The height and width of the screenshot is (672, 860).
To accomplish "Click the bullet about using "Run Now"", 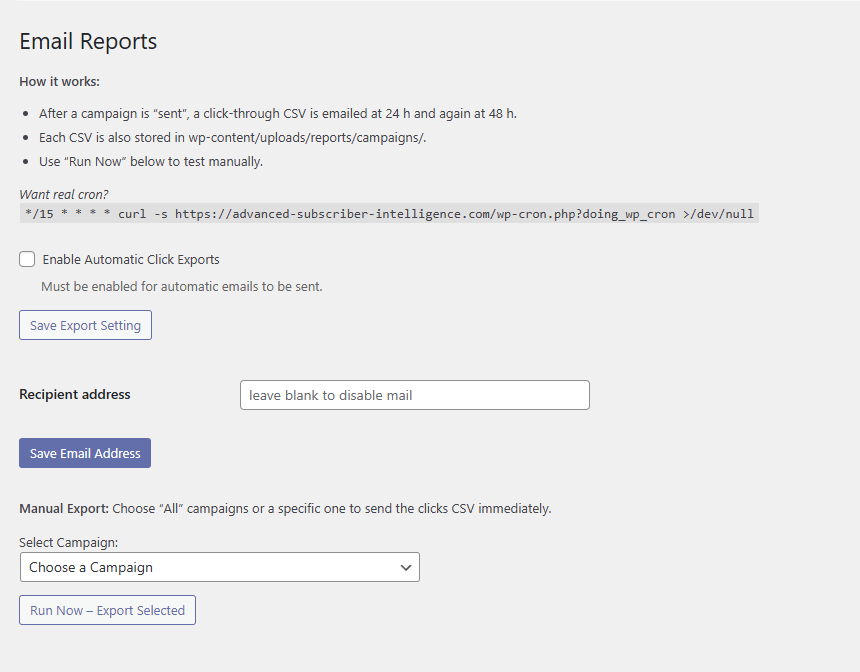I will click(x=151, y=161).
